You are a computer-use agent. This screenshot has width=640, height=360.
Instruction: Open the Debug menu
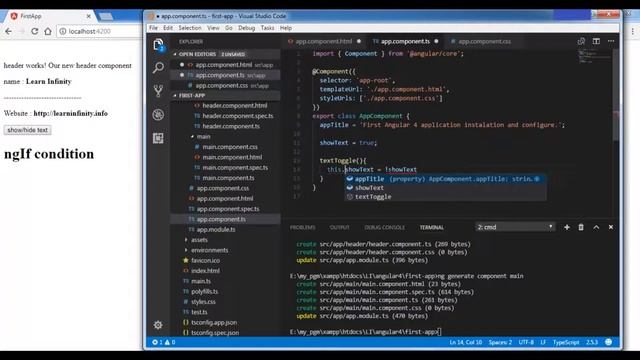247,28
